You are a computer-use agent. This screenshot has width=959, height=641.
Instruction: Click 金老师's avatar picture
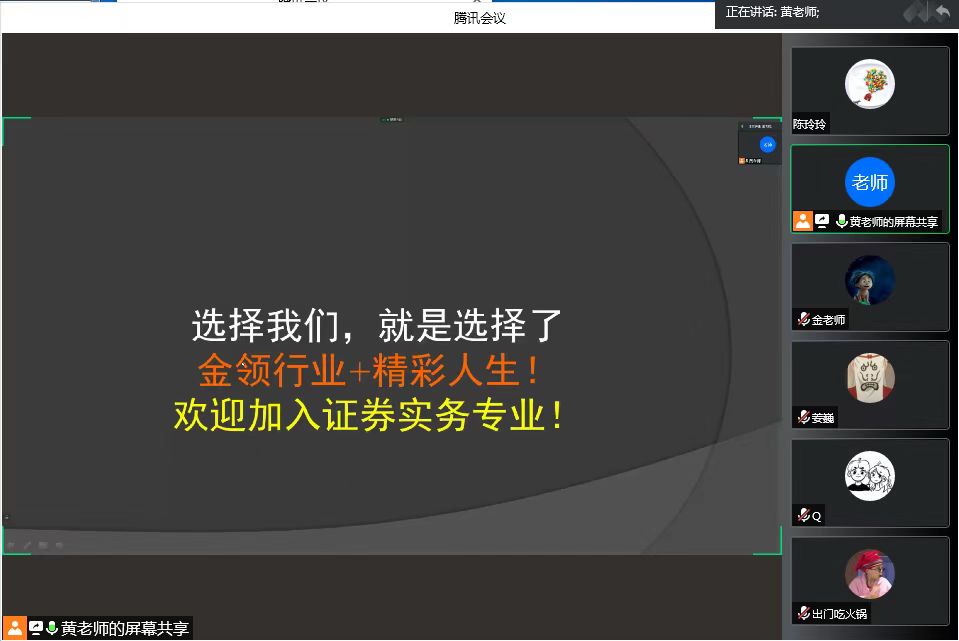[869, 279]
